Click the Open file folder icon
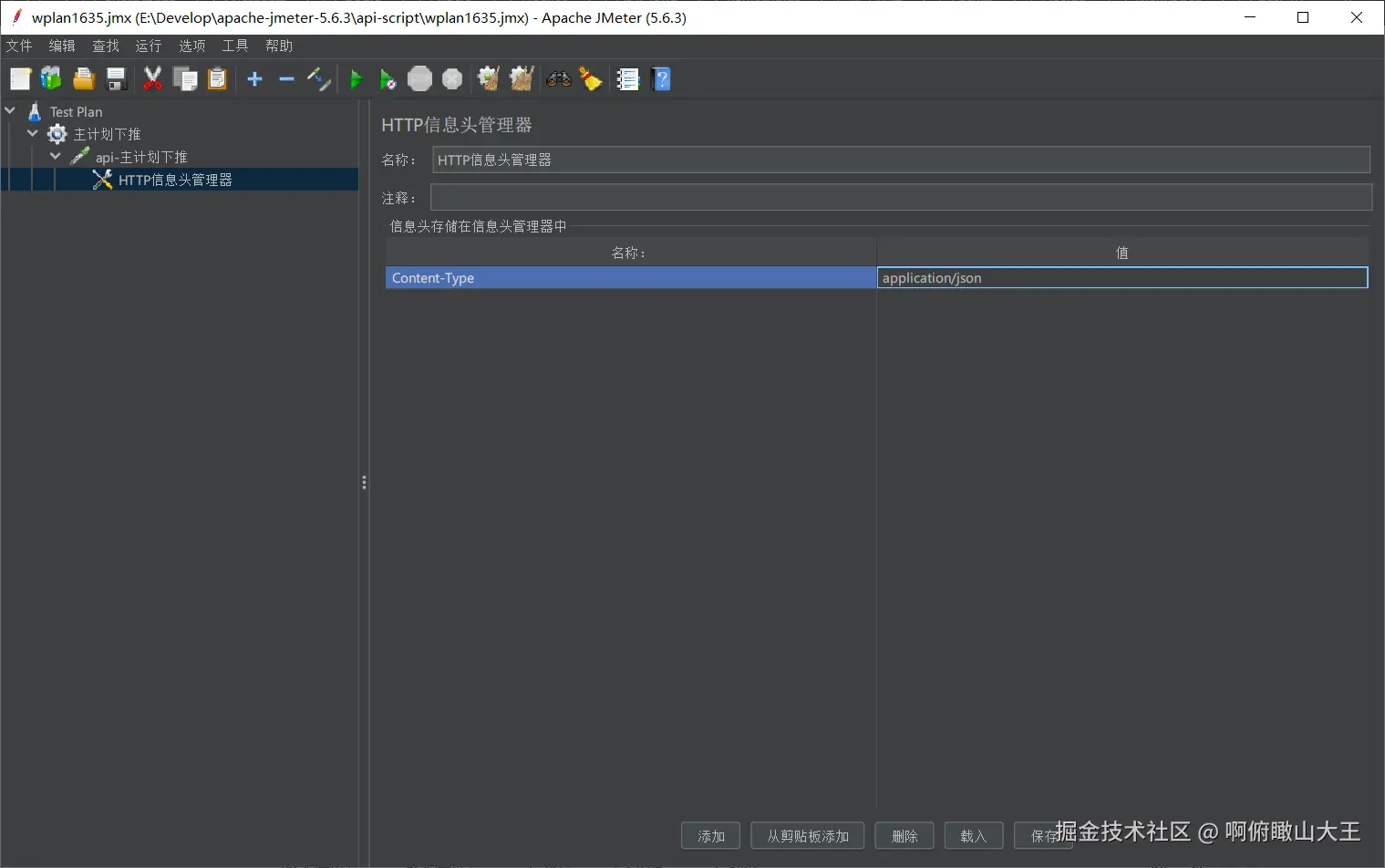Screen dimensions: 1385x868 point(84,79)
